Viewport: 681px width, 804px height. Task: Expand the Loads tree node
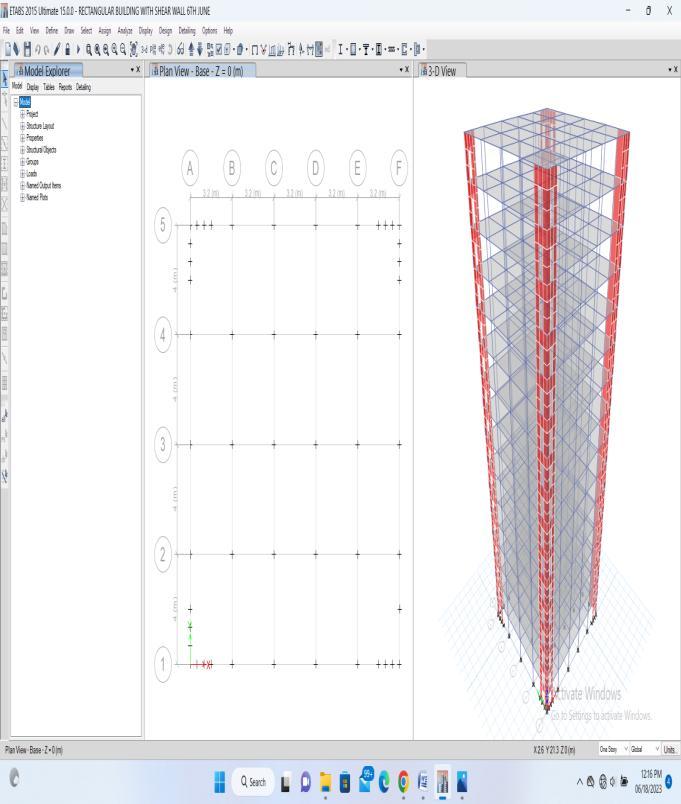click(x=22, y=173)
